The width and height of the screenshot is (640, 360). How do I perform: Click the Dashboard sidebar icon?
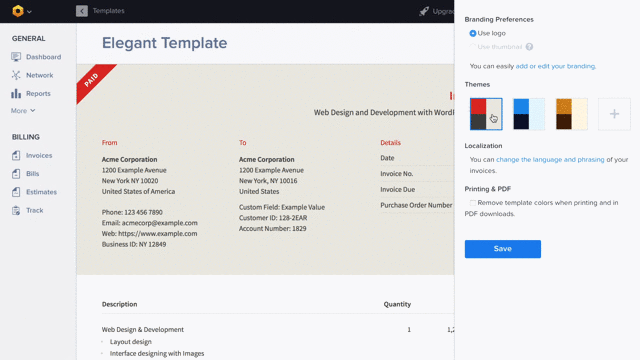(x=16, y=57)
